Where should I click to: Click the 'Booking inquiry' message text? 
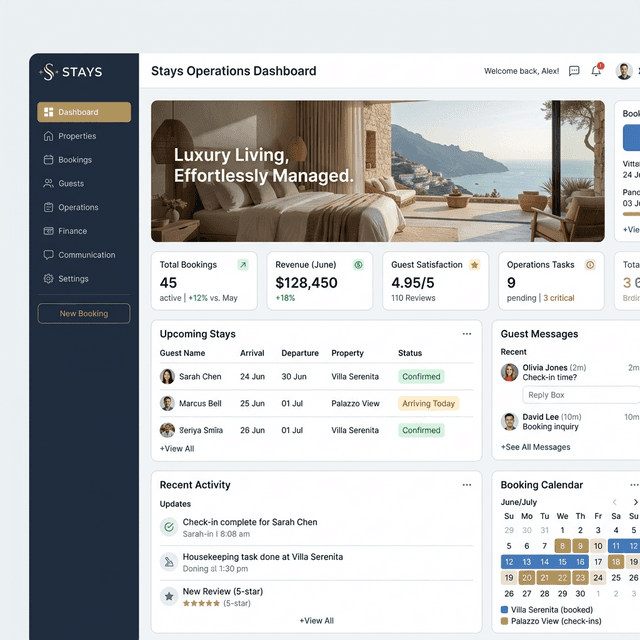[551, 427]
